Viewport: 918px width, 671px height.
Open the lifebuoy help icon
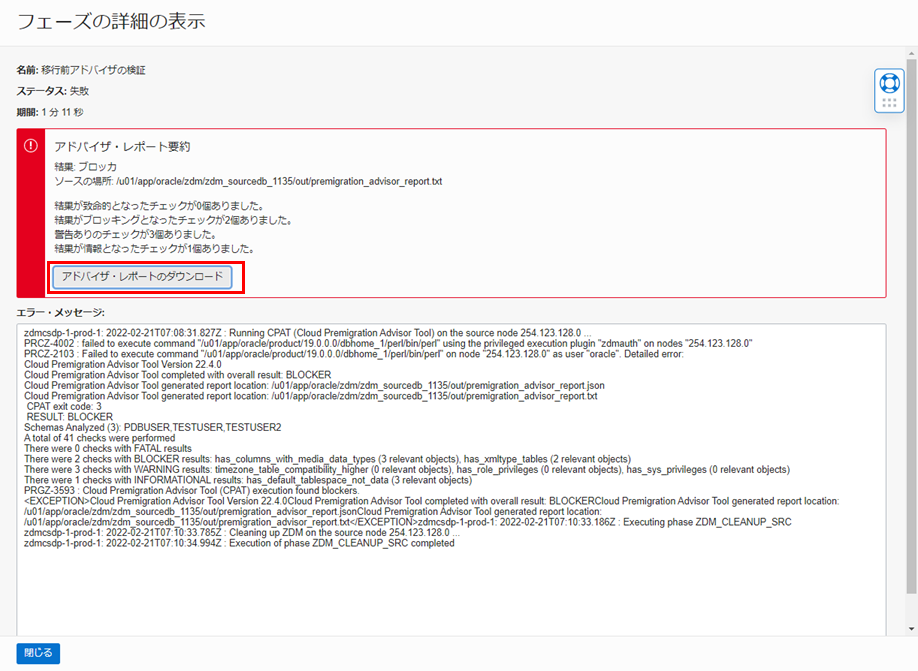pyautogui.click(x=887, y=81)
